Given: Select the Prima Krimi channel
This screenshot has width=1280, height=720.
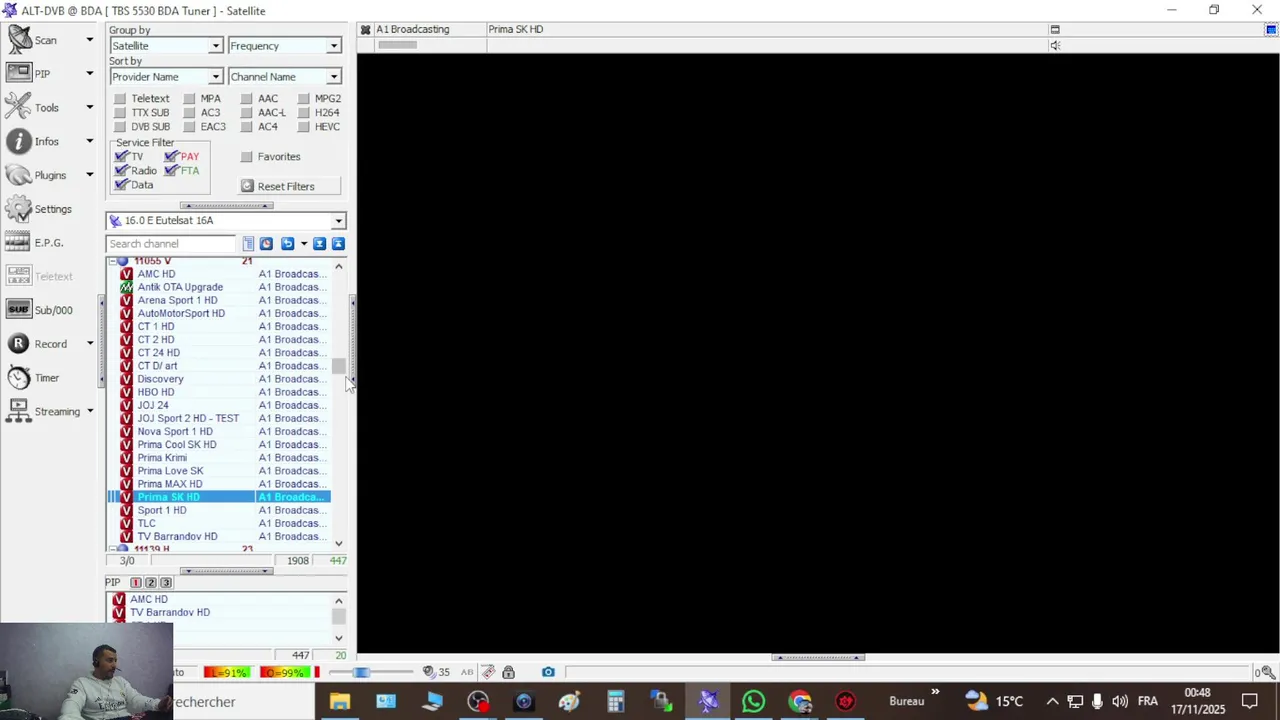Looking at the screenshot, I should coord(162,457).
